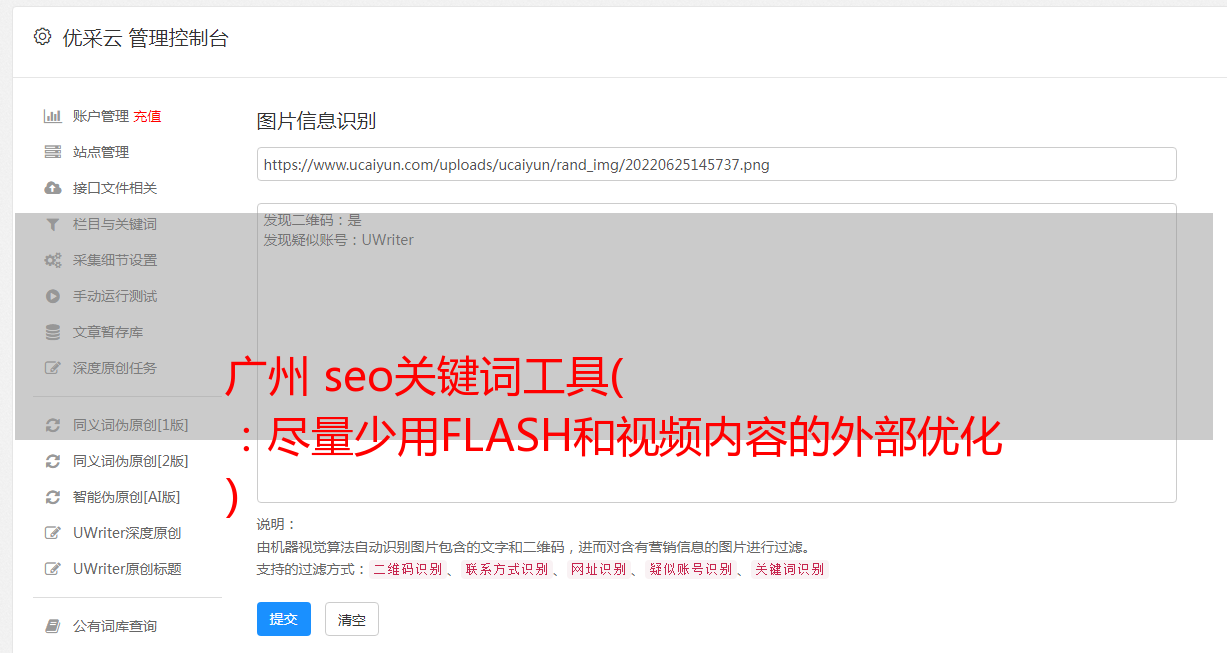Open 站点管理 menu item

101,152
